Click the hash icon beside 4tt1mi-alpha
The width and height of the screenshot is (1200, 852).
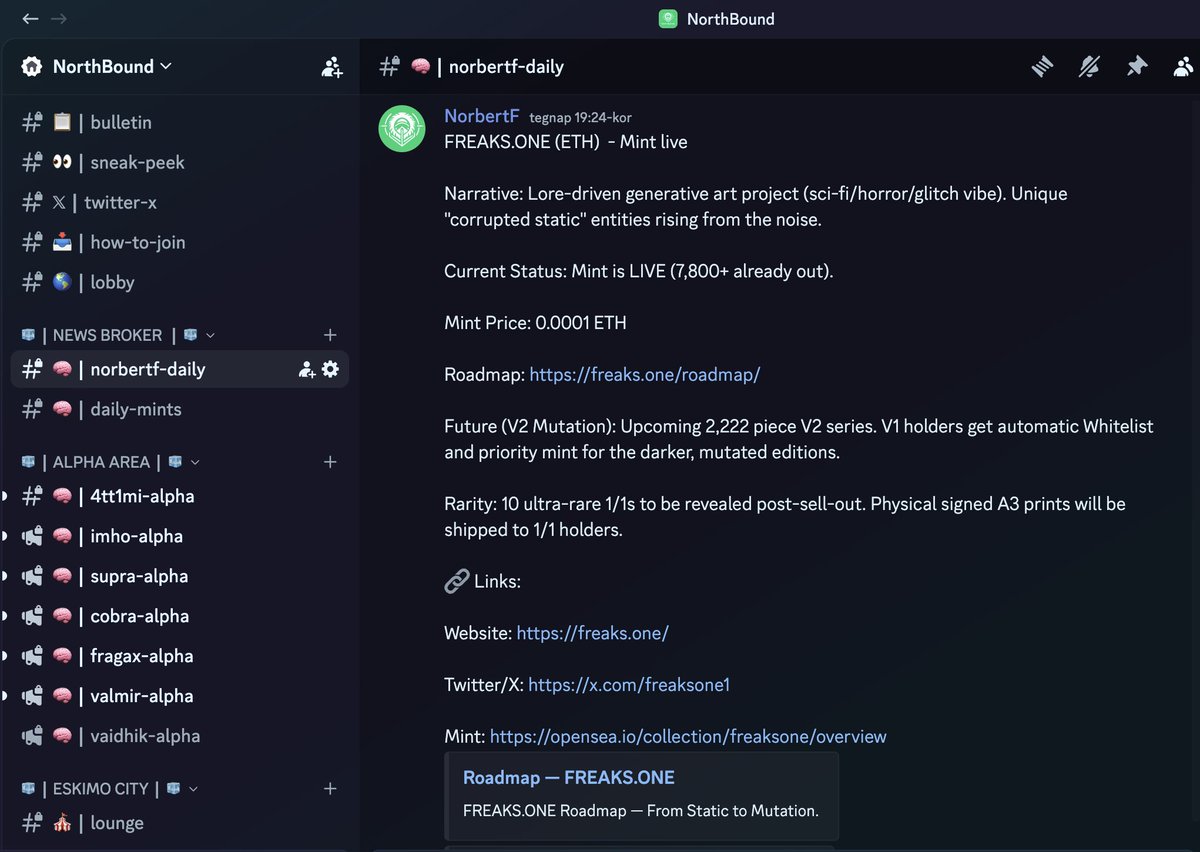coord(32,496)
